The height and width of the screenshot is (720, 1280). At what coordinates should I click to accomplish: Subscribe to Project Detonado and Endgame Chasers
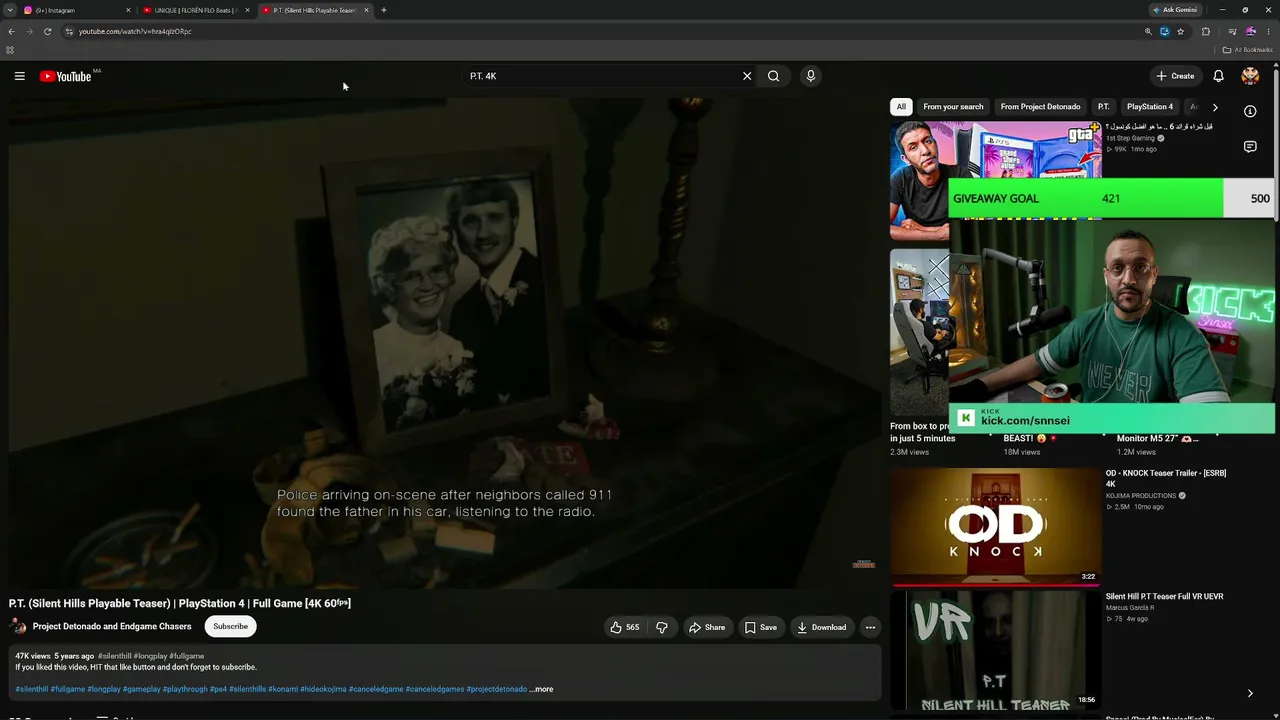point(230,626)
